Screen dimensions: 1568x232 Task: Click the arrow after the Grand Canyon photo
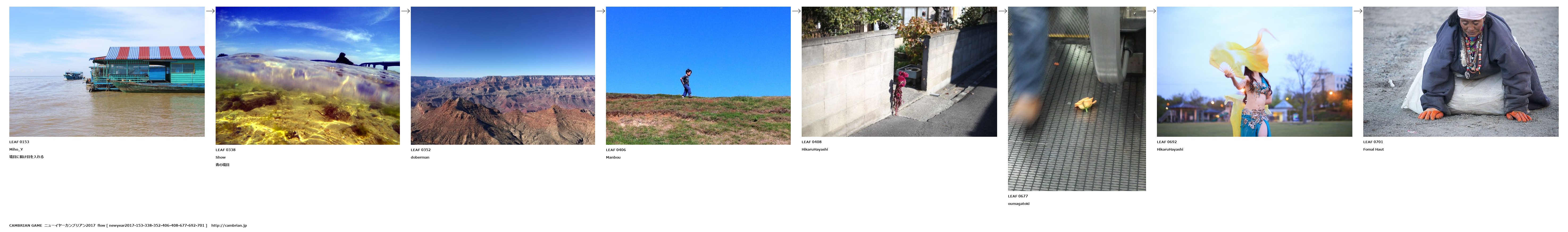pos(601,11)
